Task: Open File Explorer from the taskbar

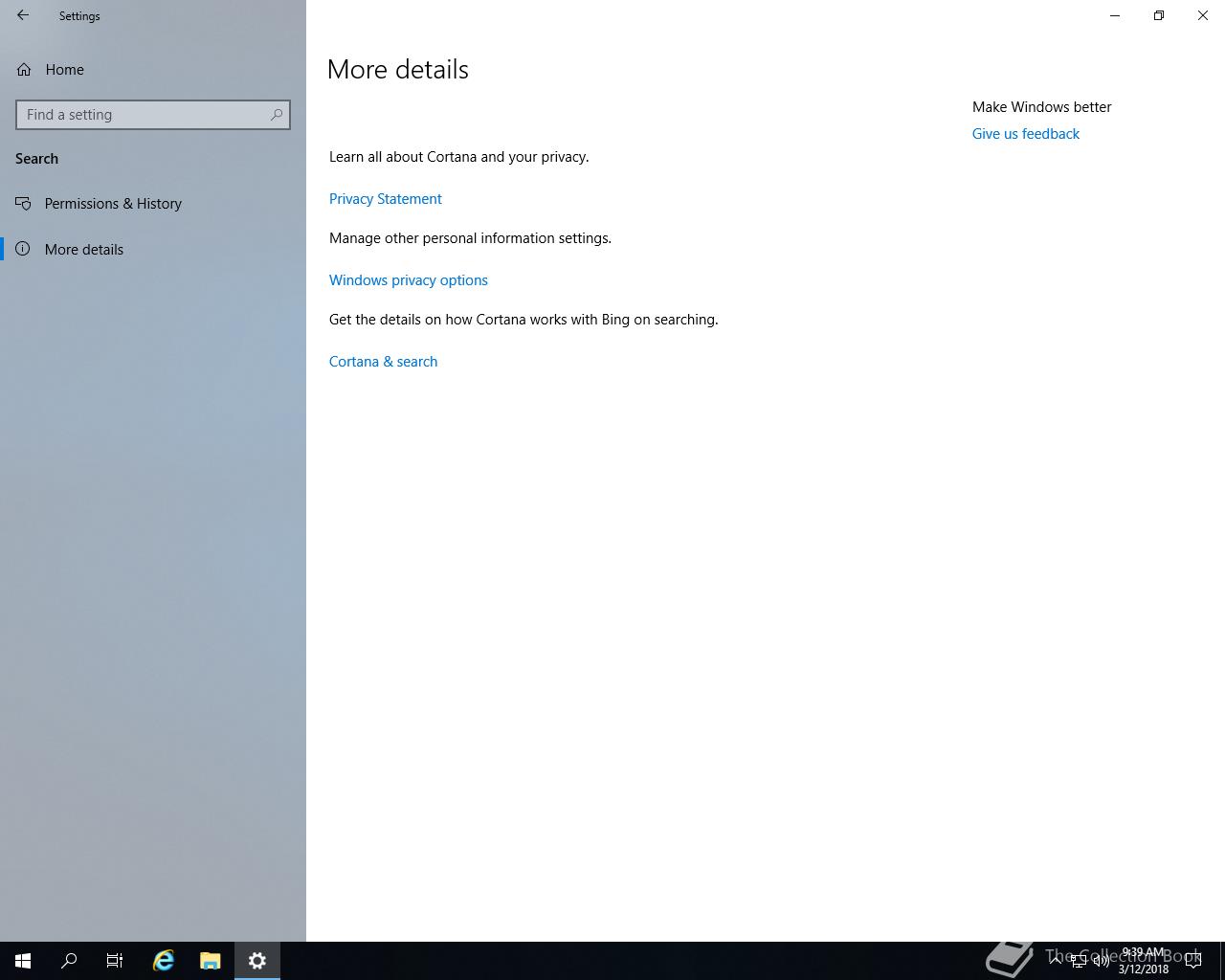Action: click(x=211, y=961)
